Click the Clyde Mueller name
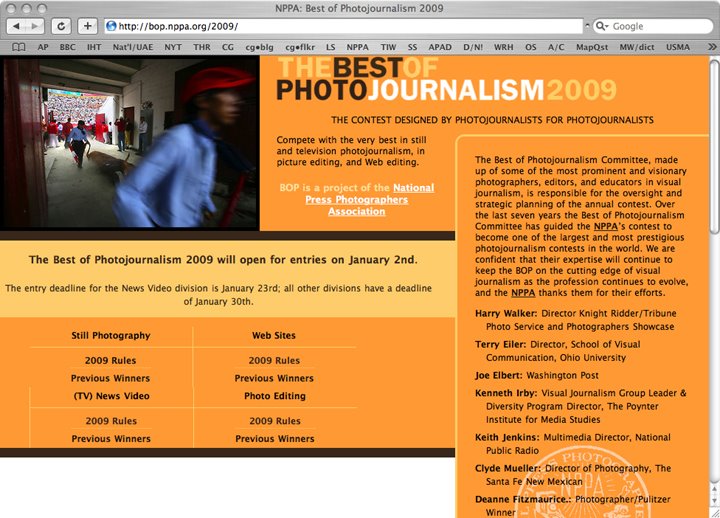The image size is (720, 518). (508, 468)
